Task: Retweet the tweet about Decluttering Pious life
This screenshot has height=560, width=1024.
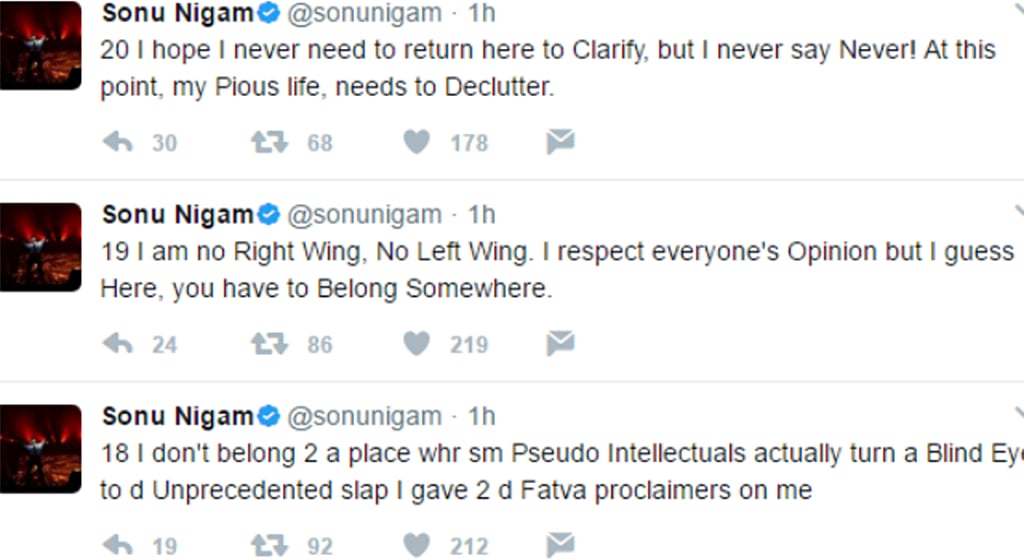Action: (268, 143)
